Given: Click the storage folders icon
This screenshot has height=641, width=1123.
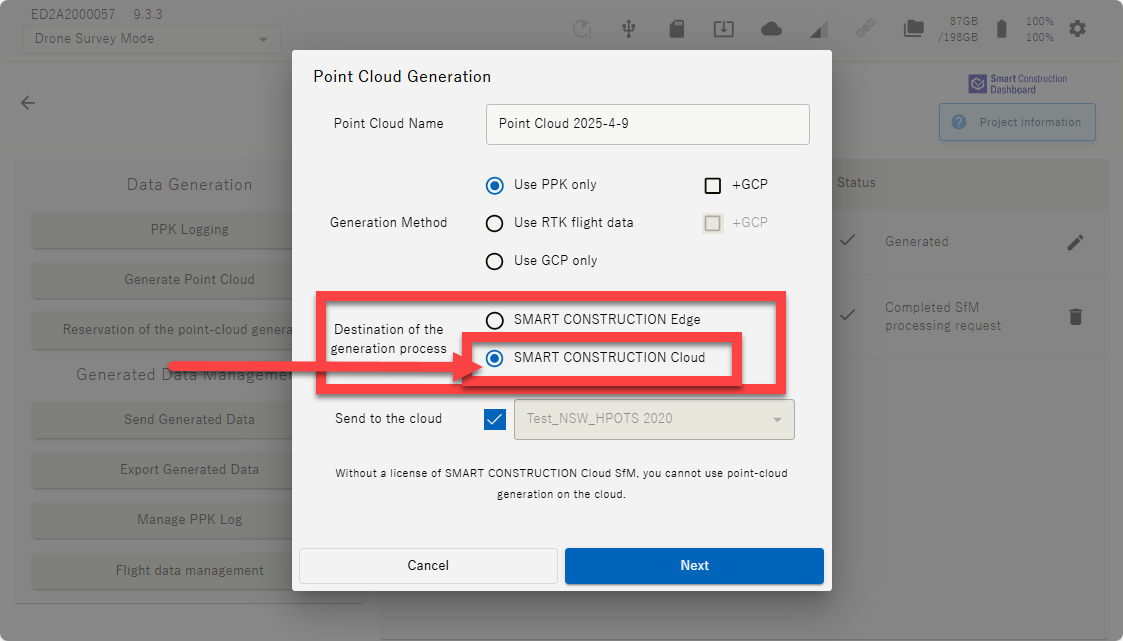Looking at the screenshot, I should tap(913, 29).
